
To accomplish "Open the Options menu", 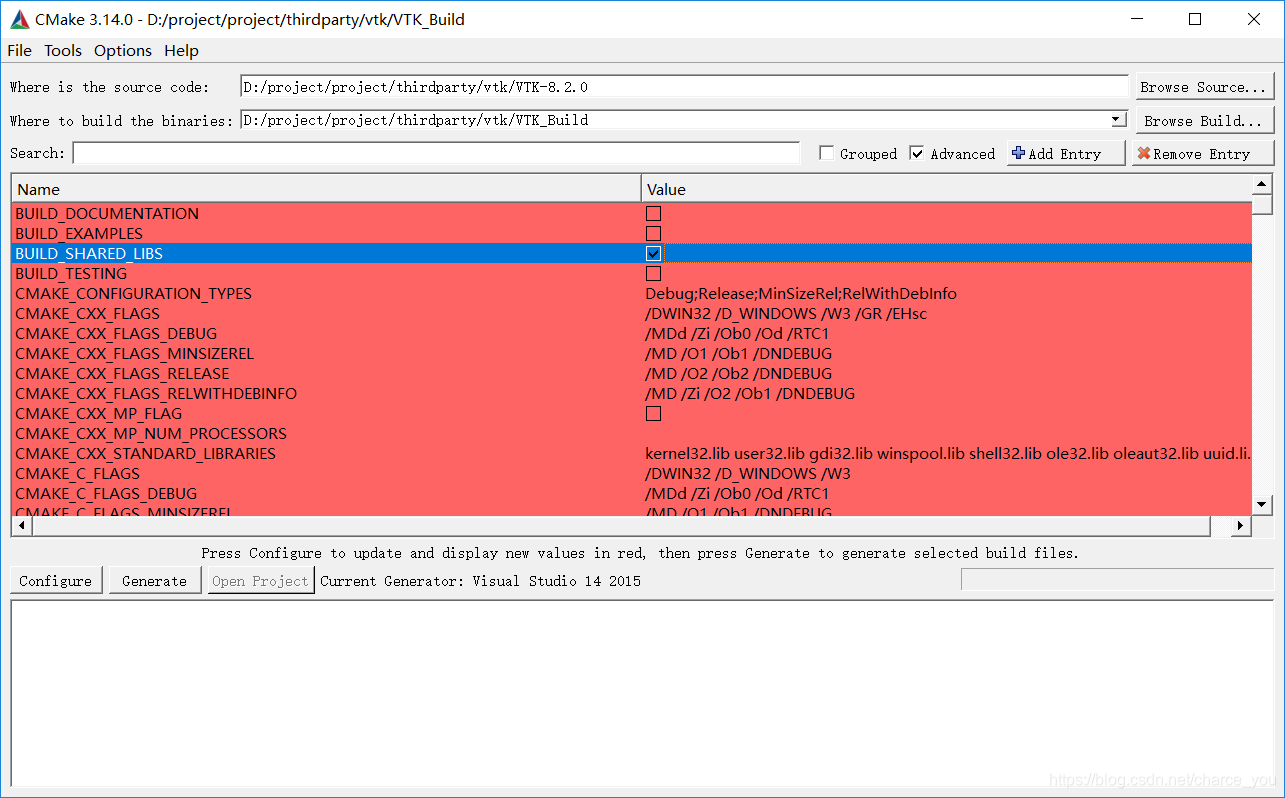I will tap(123, 50).
